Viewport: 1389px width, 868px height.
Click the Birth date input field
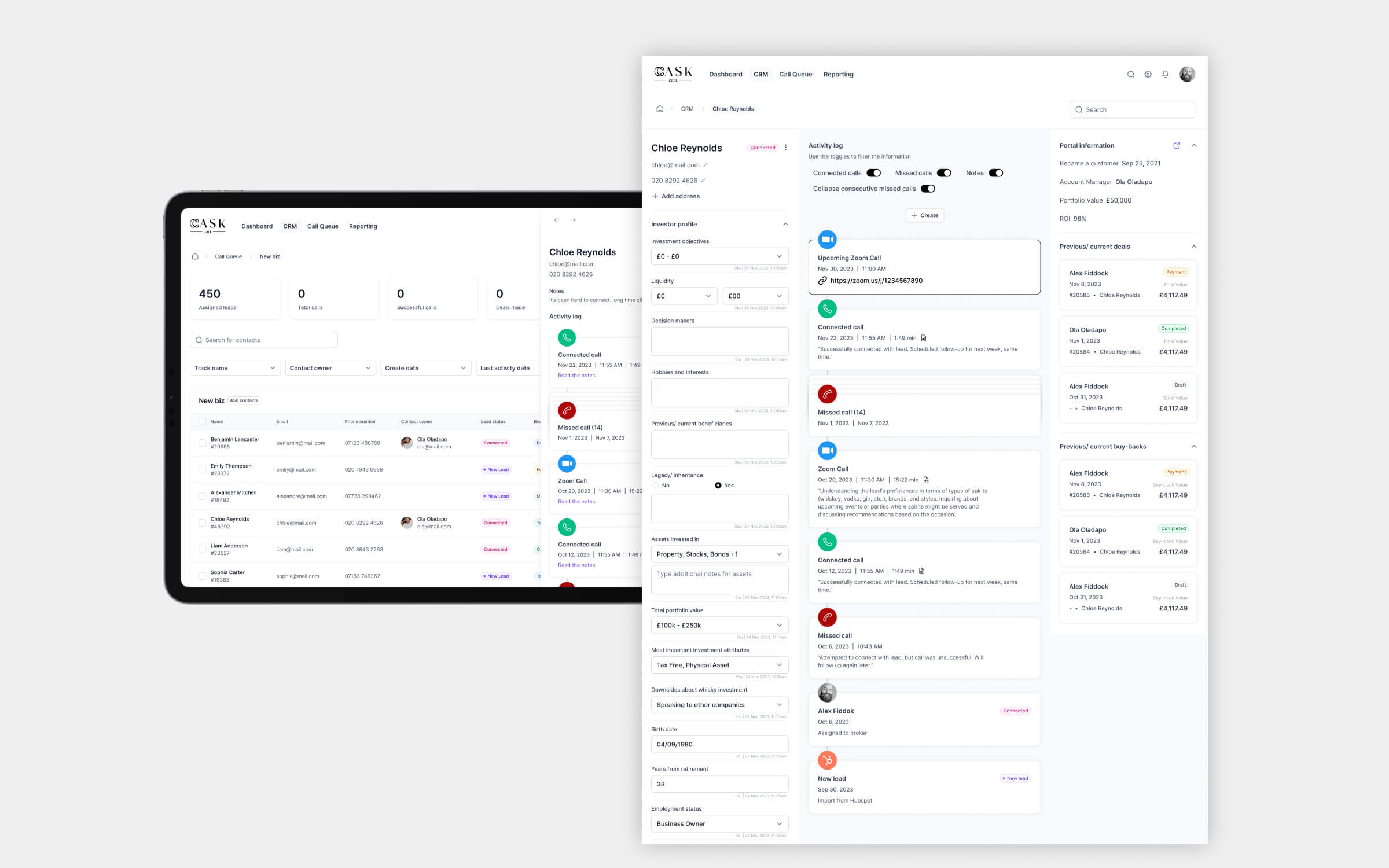(x=719, y=744)
